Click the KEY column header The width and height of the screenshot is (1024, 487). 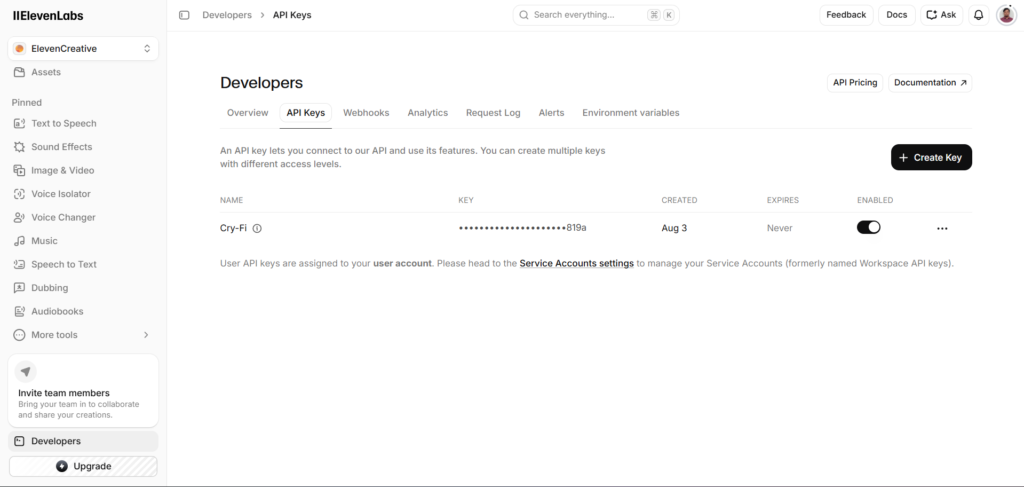466,200
